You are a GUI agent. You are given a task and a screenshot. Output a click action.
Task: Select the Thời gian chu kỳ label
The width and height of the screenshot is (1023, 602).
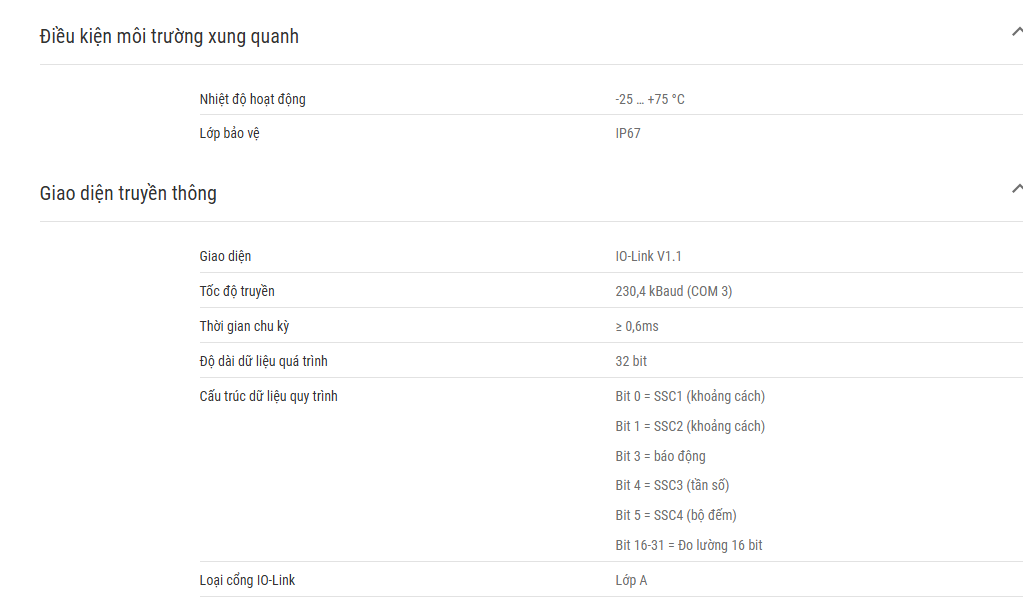244,326
